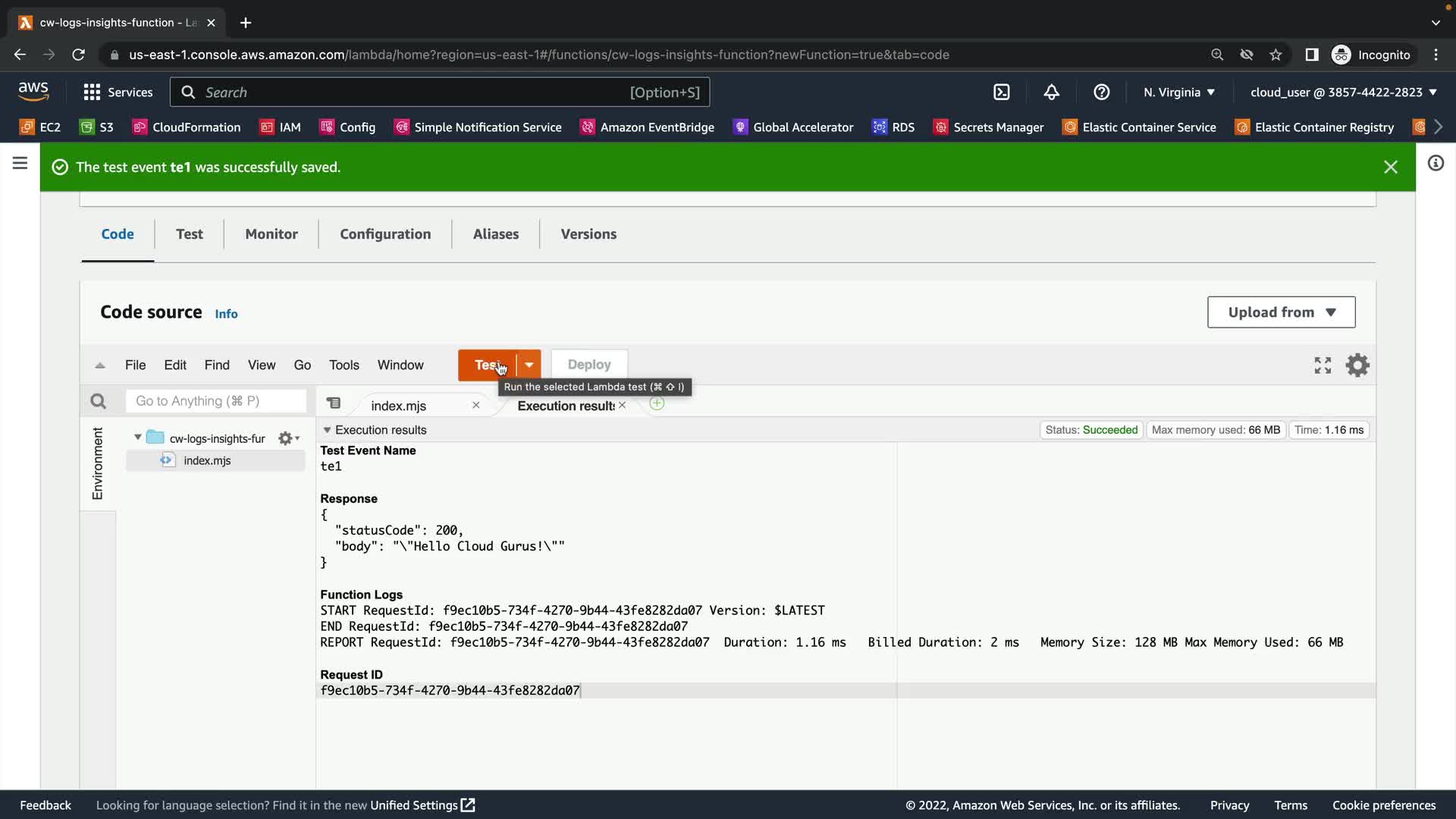The height and width of the screenshot is (819, 1456).
Task: Collapse the cw-logs-insights-function folder
Action: point(137,438)
